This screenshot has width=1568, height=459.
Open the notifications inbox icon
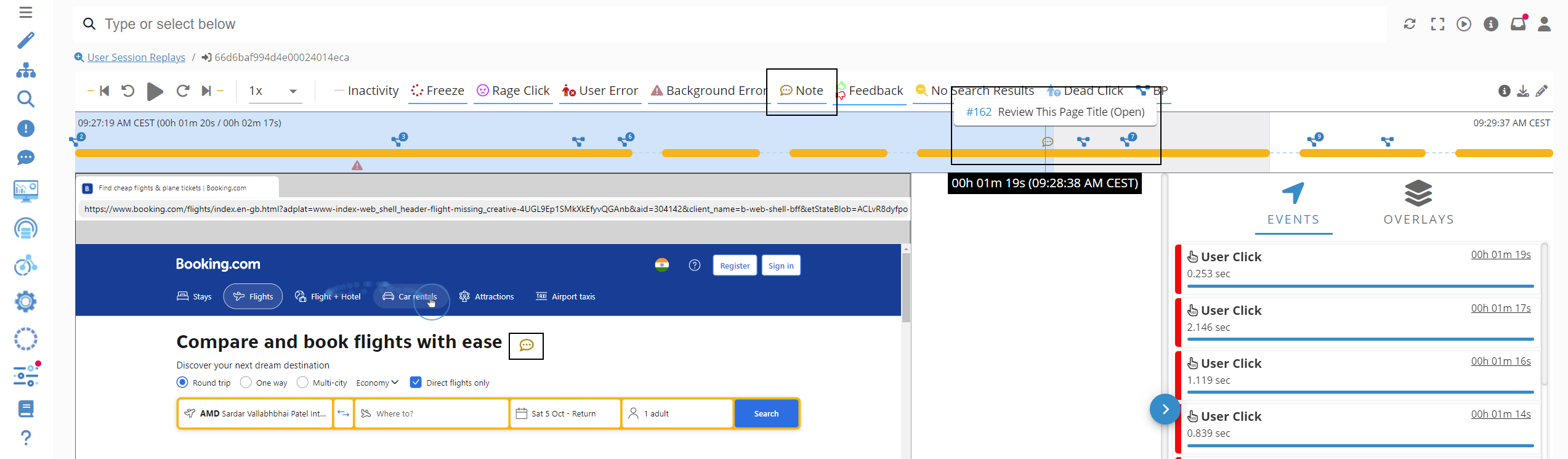coord(1517,24)
